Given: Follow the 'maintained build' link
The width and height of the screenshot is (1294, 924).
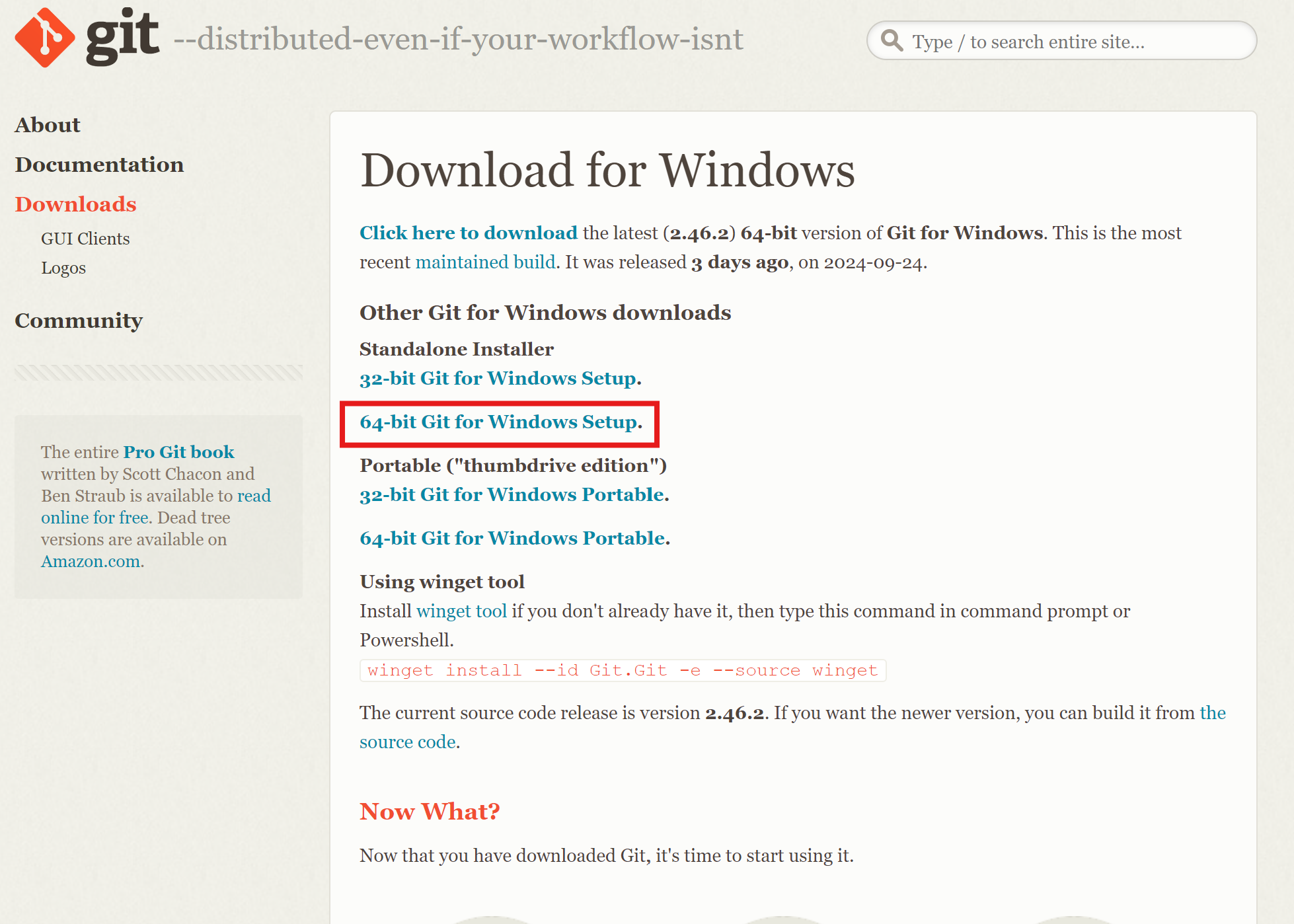Looking at the screenshot, I should click(485, 262).
